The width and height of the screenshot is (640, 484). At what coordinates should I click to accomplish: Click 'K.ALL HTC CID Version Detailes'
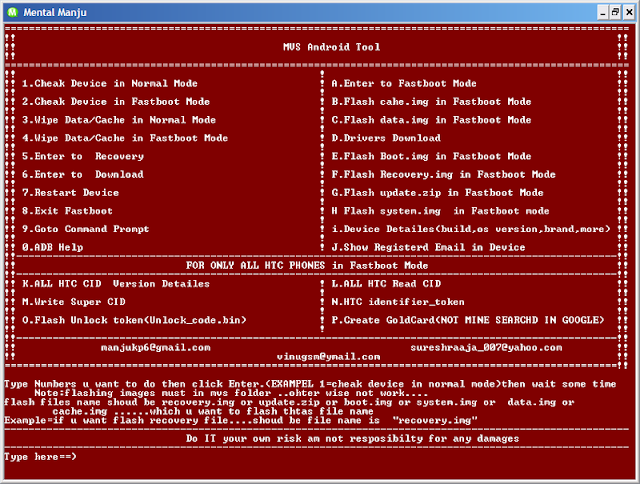(x=116, y=284)
